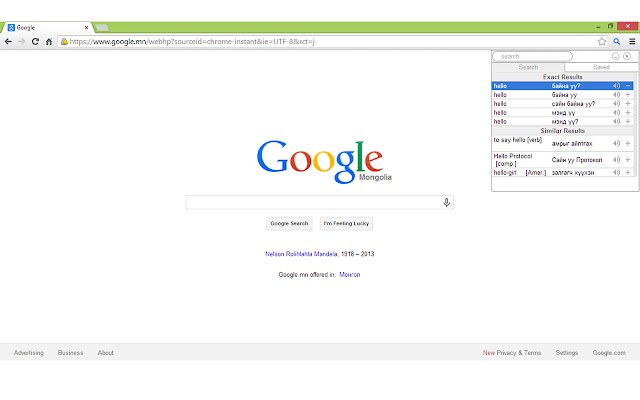The image size is (640, 400).
Task: Open the browser home page icon
Action: tap(49, 42)
